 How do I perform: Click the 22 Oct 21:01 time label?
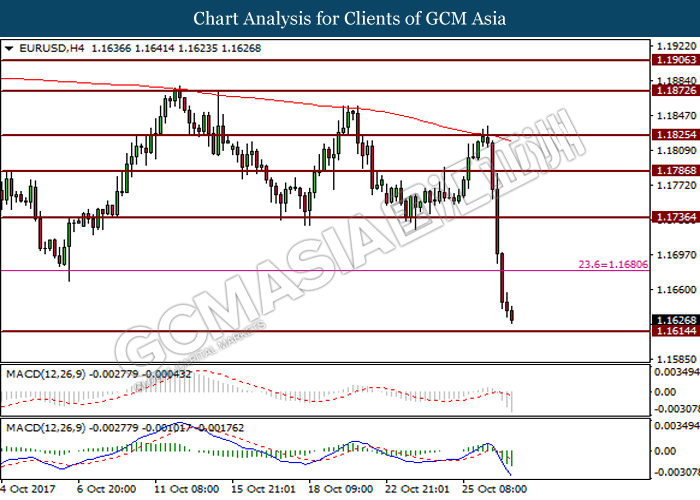(x=417, y=489)
